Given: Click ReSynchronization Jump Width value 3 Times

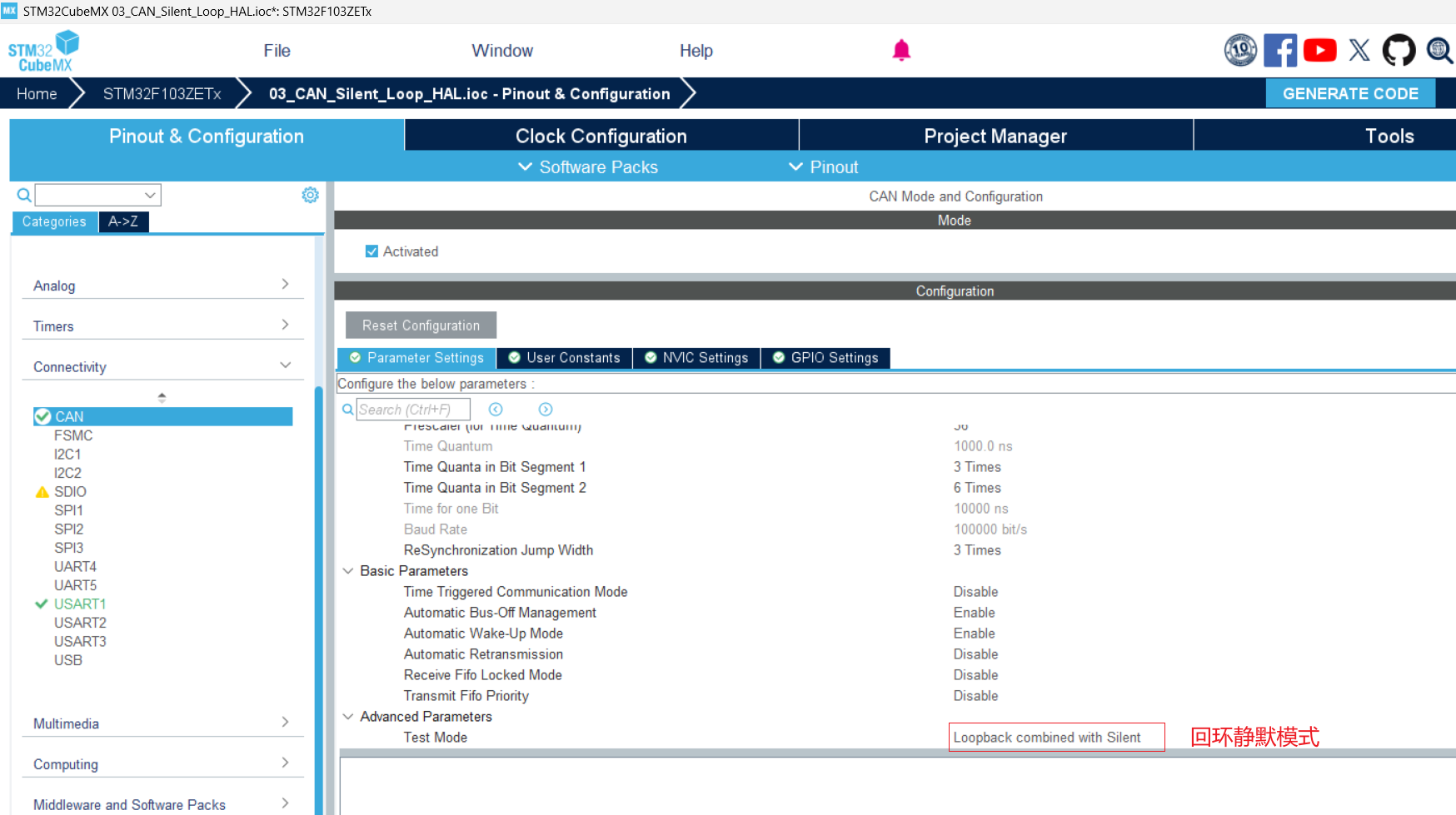Looking at the screenshot, I should point(977,550).
